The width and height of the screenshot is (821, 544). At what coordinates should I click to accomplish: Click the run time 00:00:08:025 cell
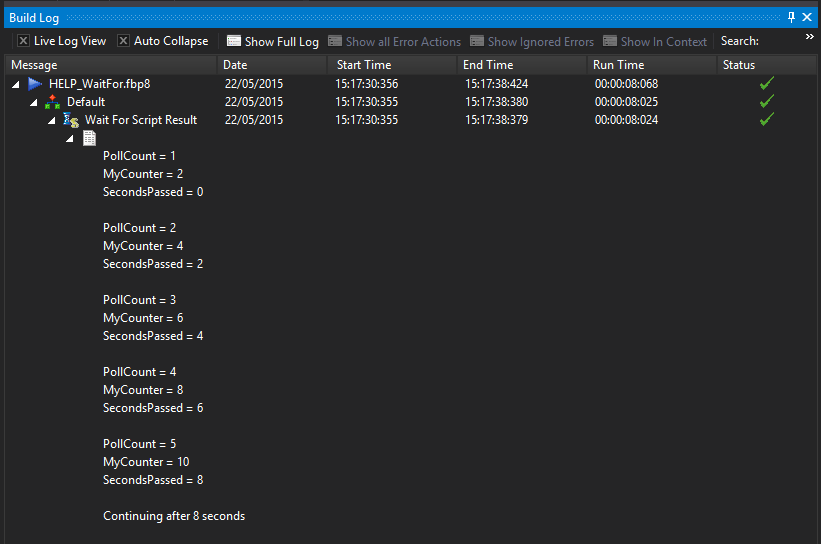pyautogui.click(x=626, y=102)
